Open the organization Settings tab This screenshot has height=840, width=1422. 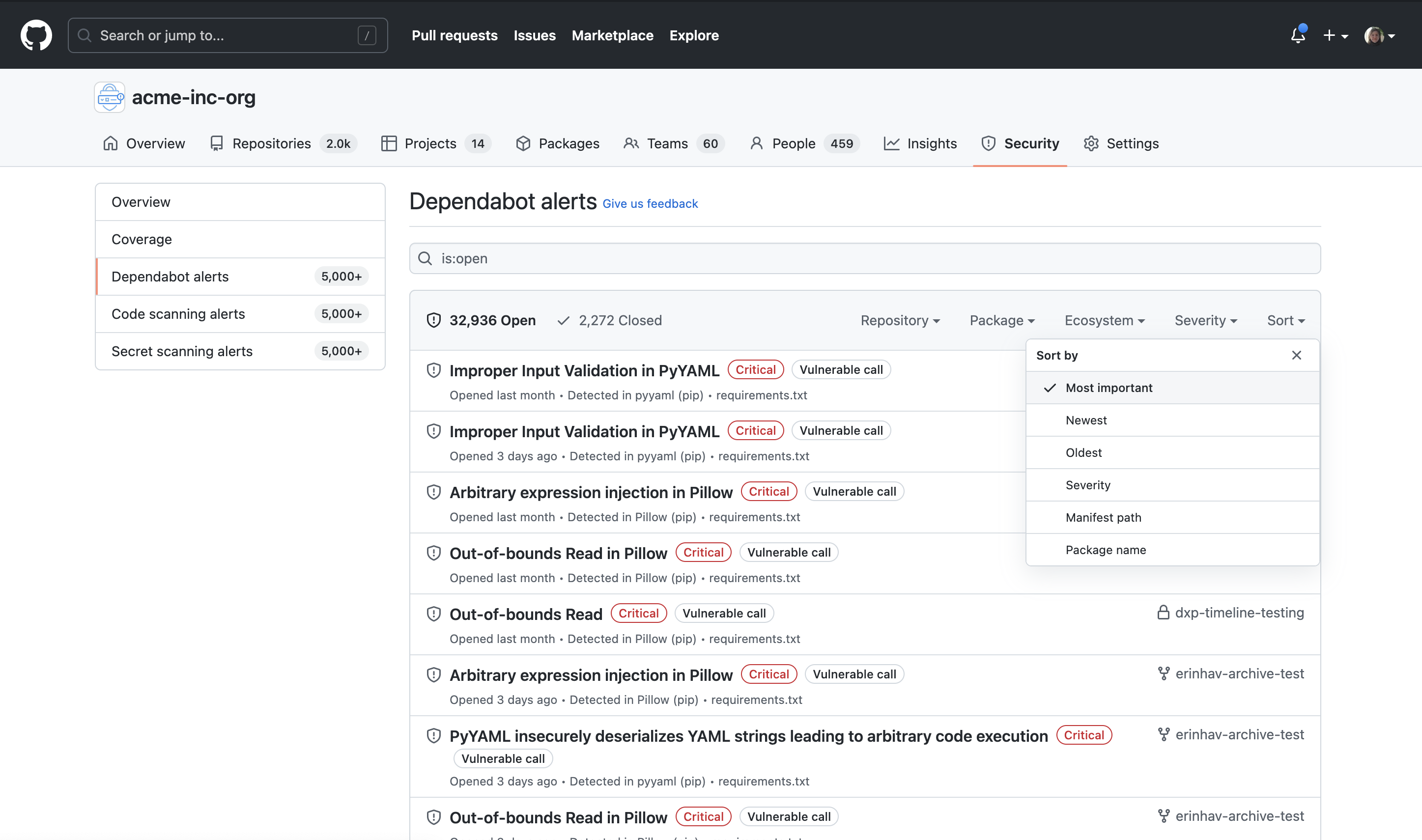(1121, 144)
